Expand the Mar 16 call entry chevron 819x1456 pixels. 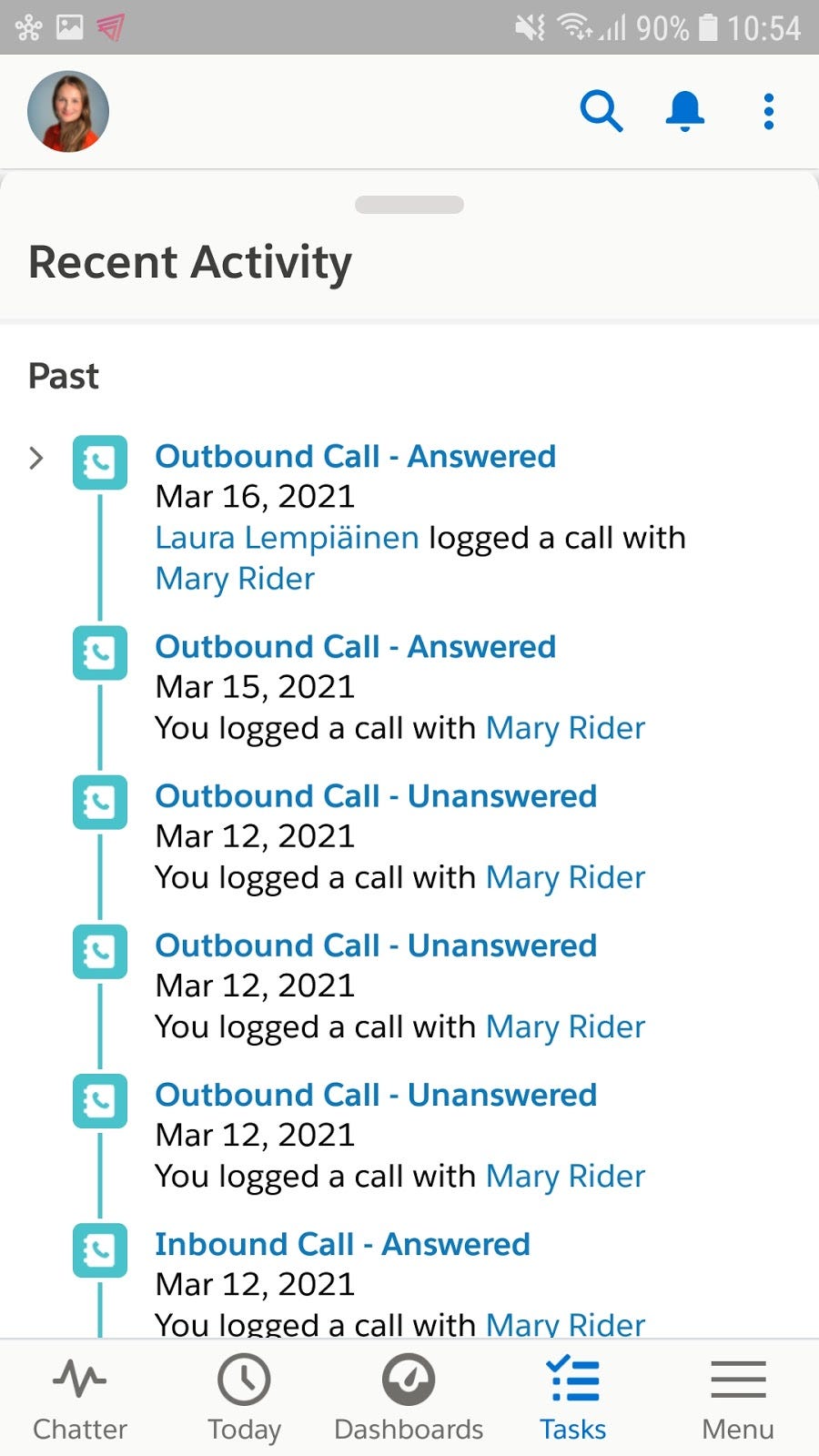point(36,458)
